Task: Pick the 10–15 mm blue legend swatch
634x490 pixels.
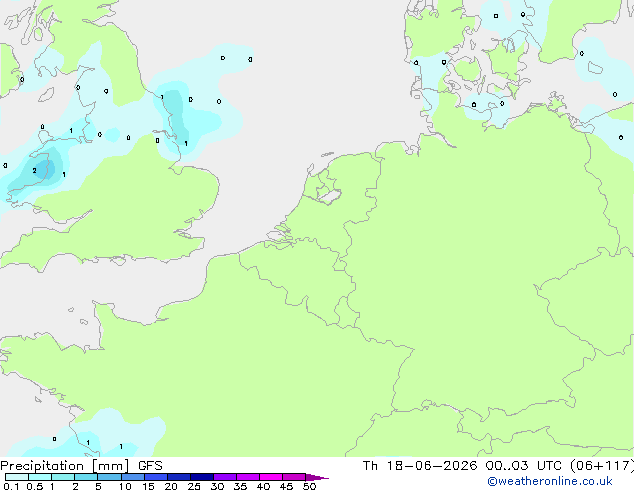Action: 133,477
